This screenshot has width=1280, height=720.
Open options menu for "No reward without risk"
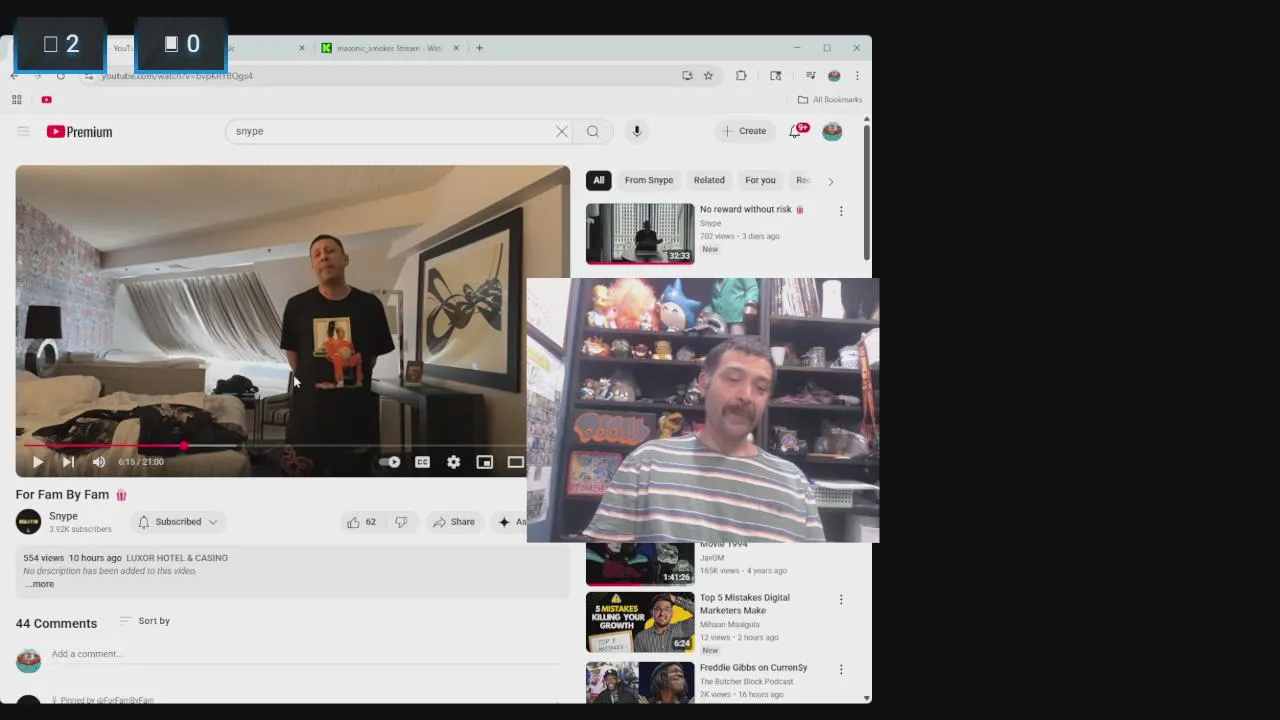click(x=841, y=211)
